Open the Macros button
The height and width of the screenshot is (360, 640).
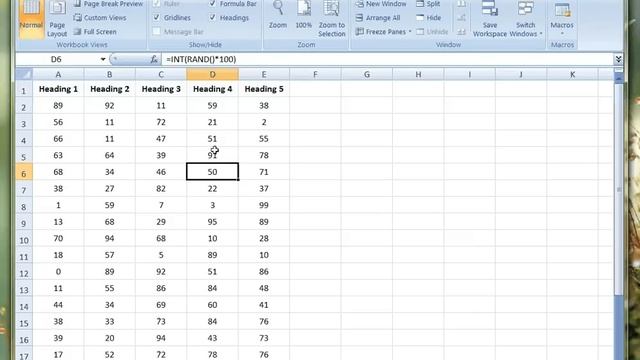562,18
